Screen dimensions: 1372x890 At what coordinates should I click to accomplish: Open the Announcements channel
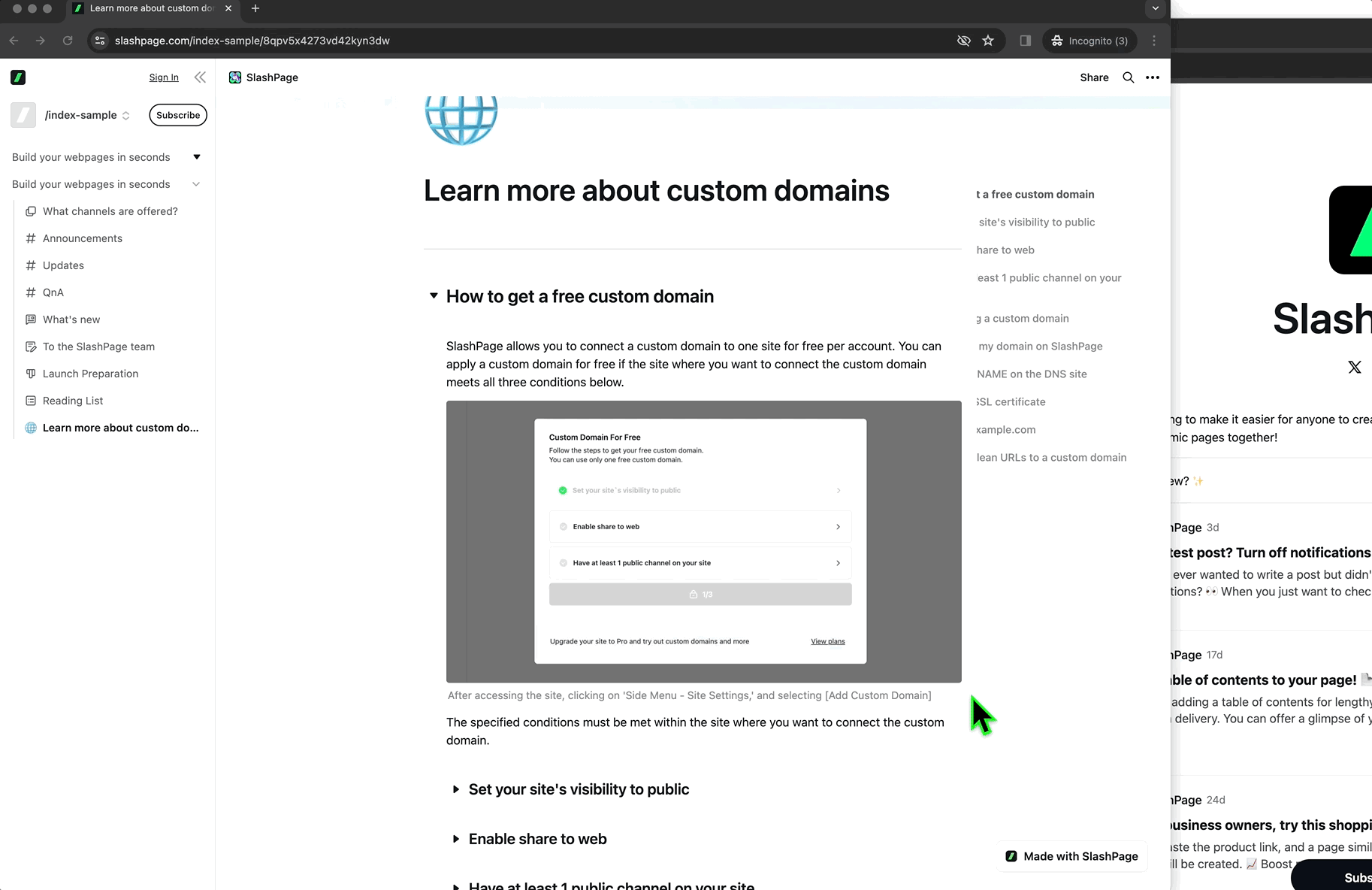tap(82, 238)
